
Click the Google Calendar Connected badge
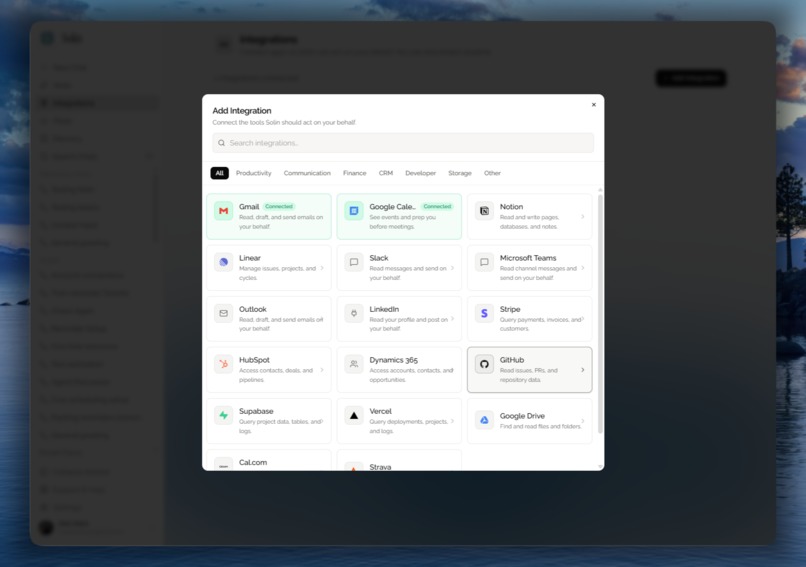point(437,207)
